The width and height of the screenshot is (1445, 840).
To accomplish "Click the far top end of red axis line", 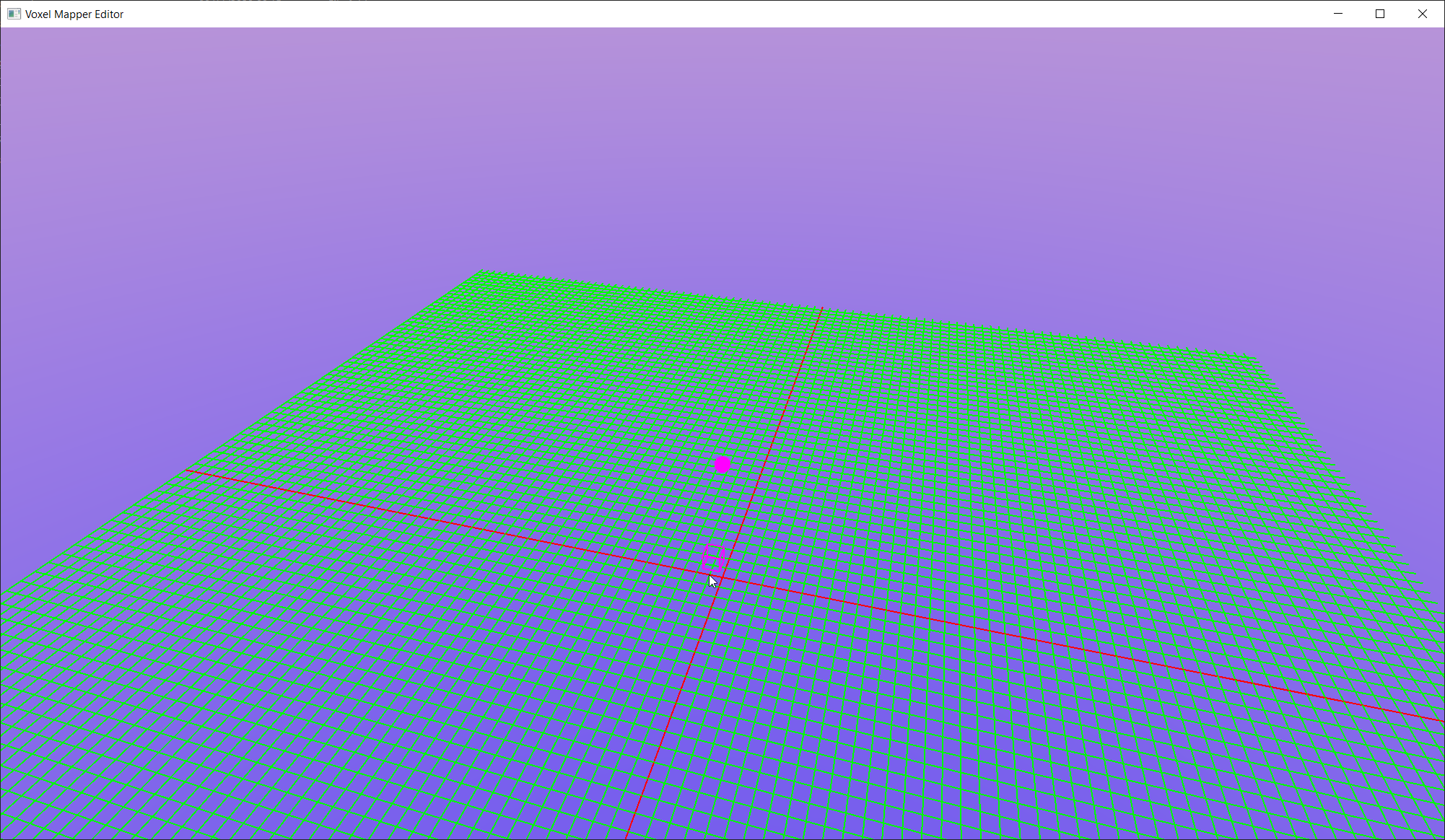I will coord(822,309).
